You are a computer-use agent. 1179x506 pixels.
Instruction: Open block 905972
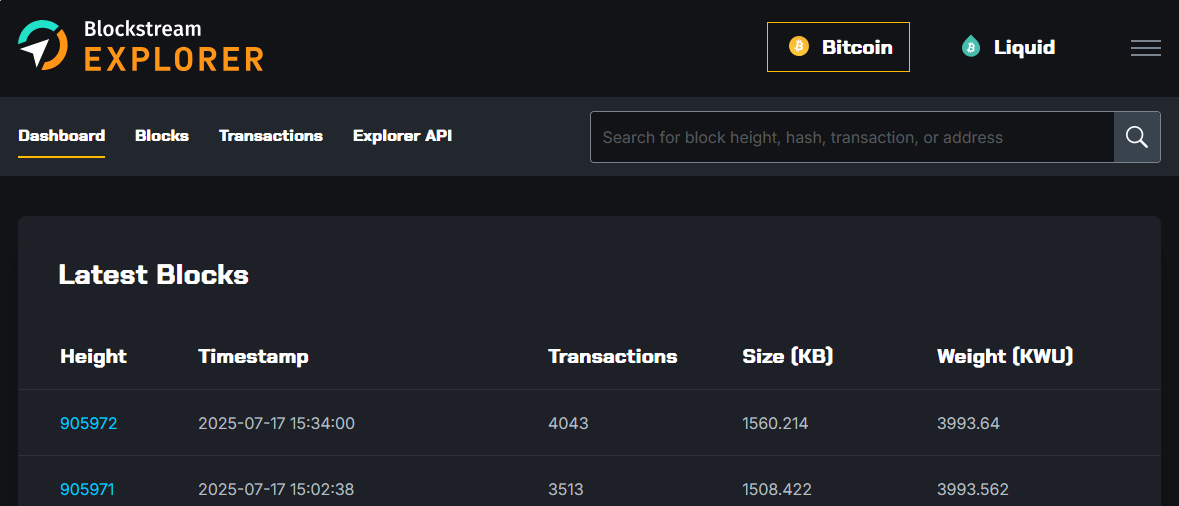click(89, 423)
